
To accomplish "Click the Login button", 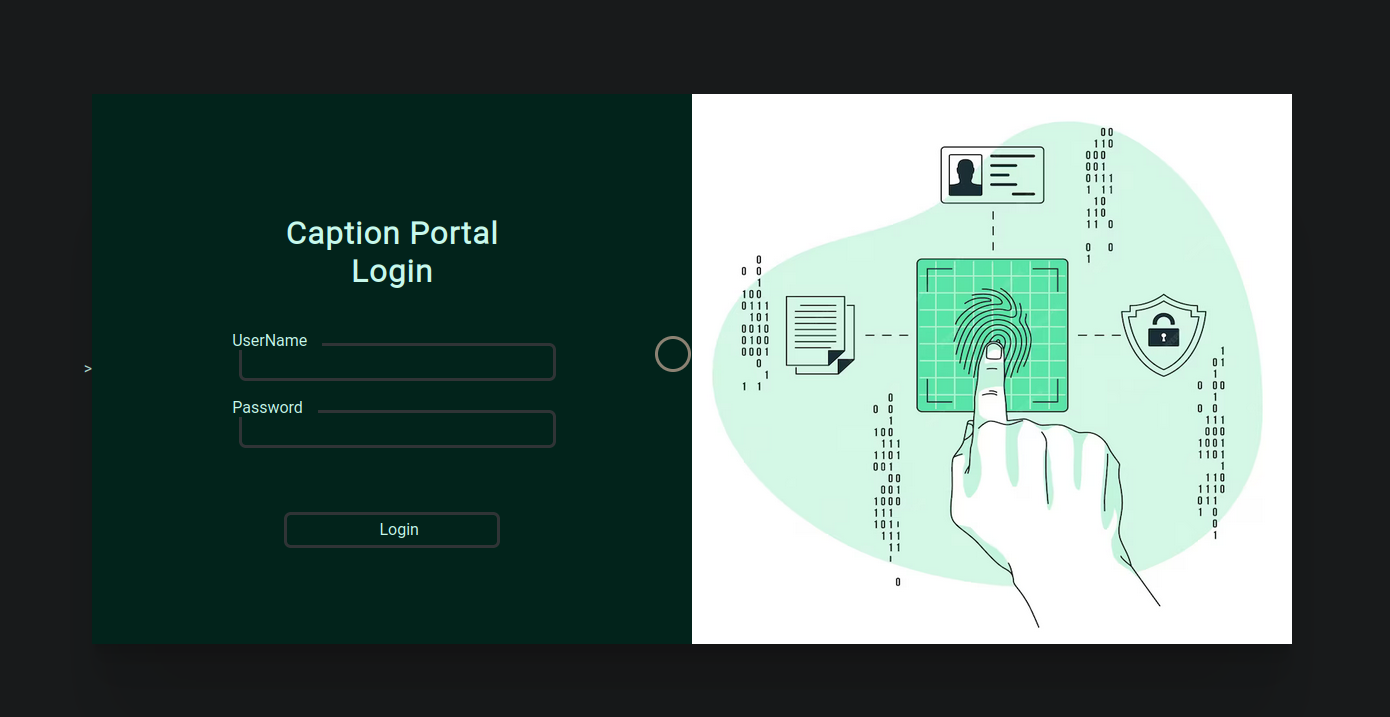I will [x=392, y=530].
